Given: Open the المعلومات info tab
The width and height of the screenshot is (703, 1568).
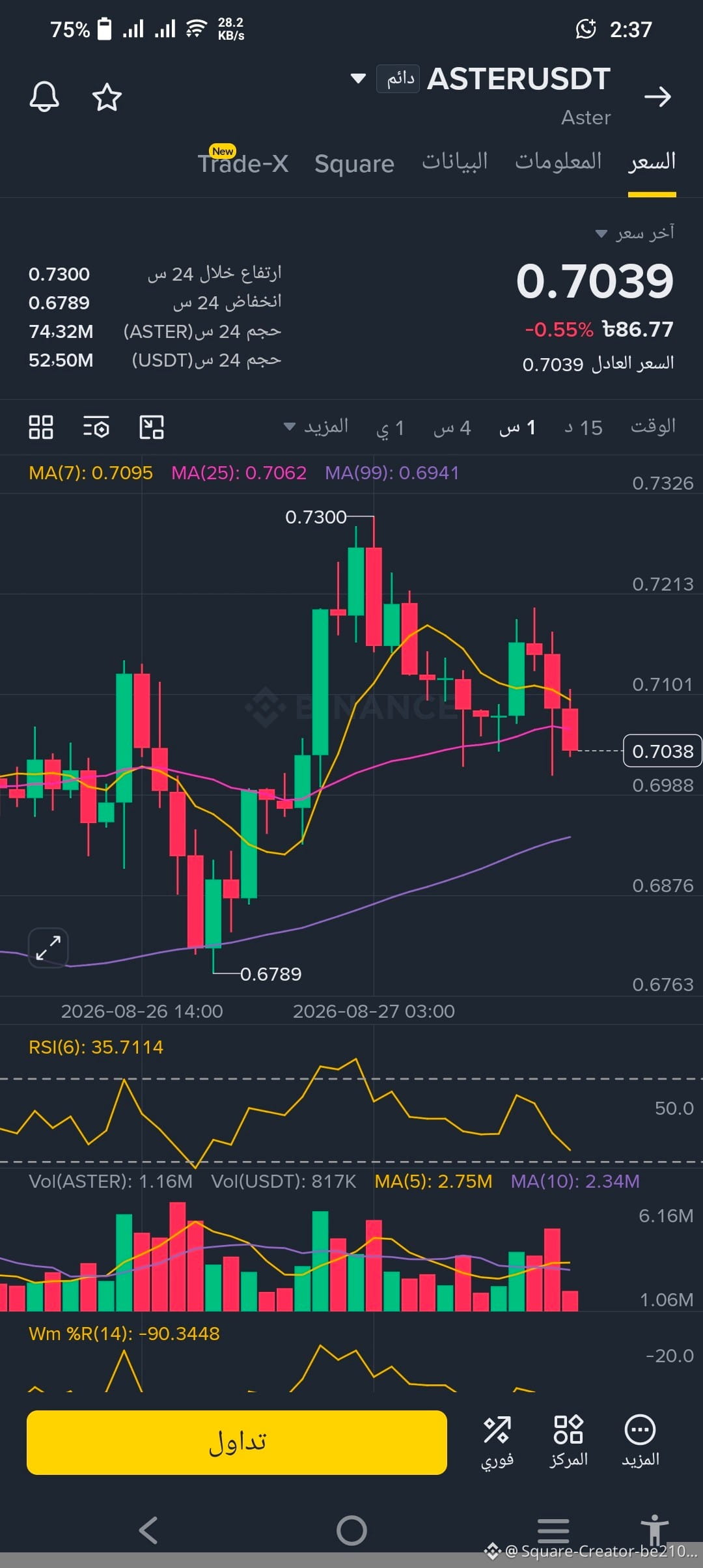Looking at the screenshot, I should click(x=558, y=161).
